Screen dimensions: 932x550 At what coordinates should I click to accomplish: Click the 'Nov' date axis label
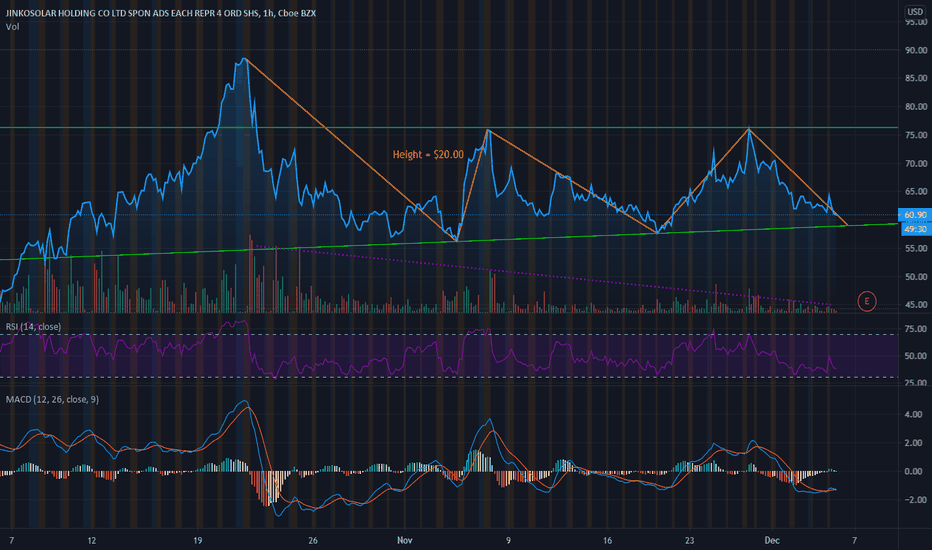pos(405,540)
